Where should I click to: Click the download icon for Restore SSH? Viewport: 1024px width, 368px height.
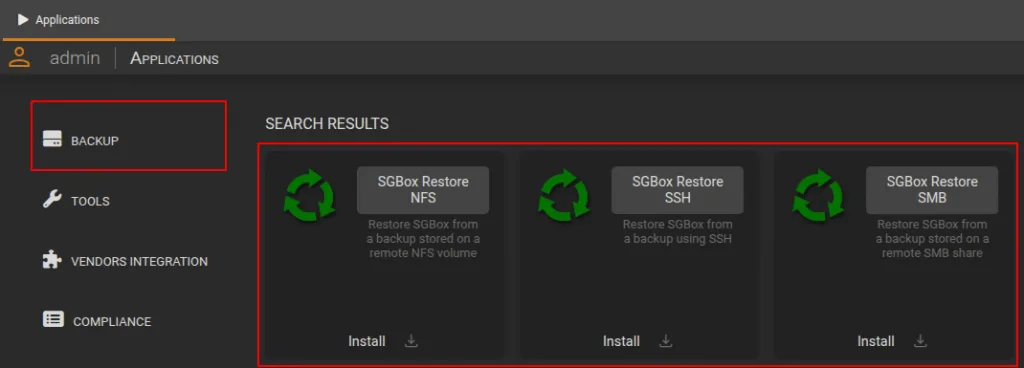pos(665,341)
